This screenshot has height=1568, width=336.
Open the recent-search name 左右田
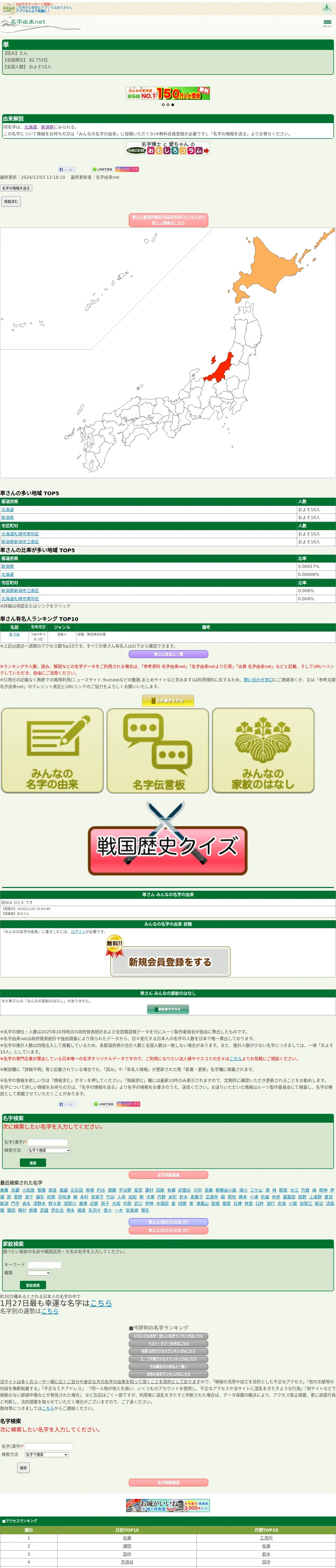tap(77, 1190)
